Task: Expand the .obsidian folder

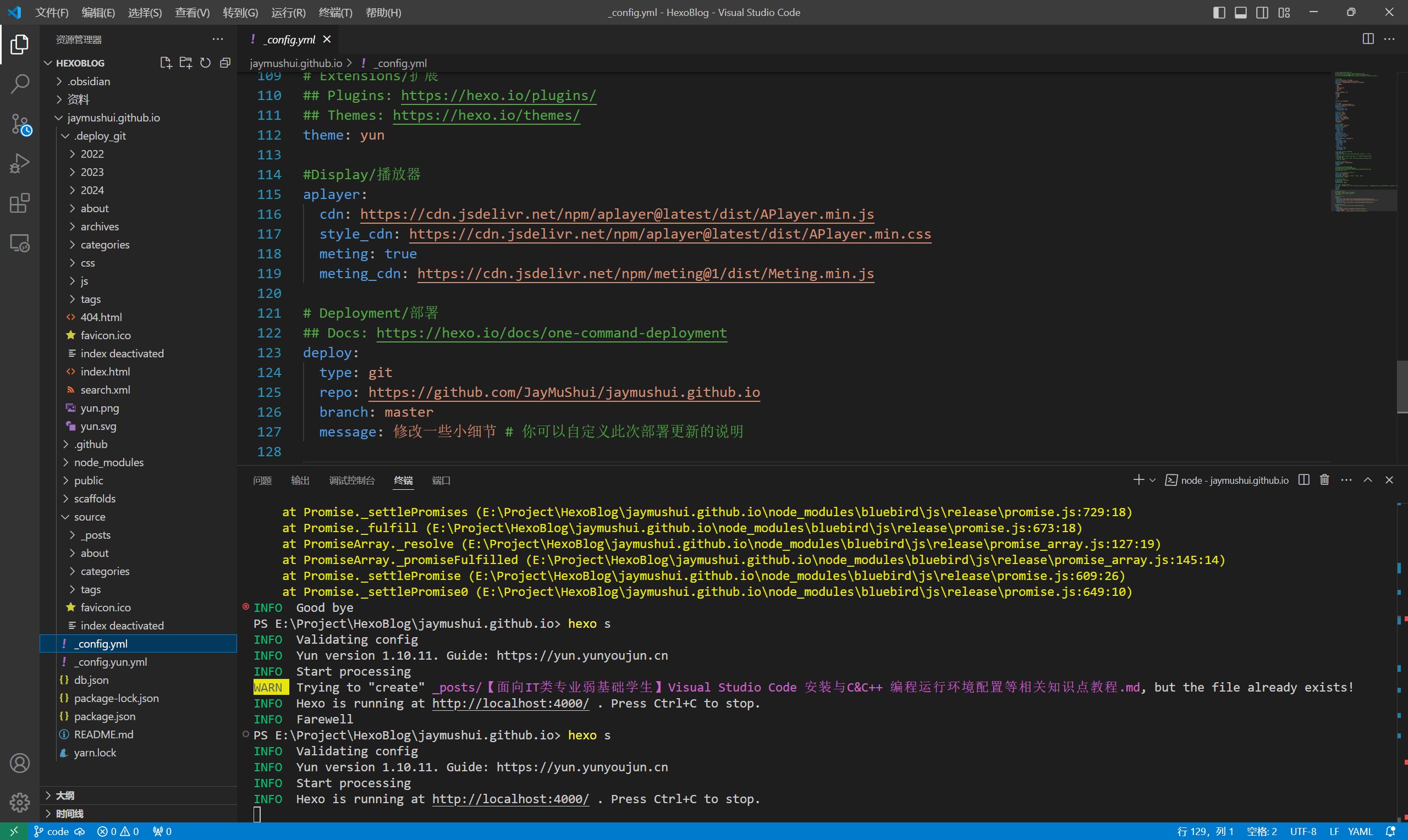Action: point(138,81)
